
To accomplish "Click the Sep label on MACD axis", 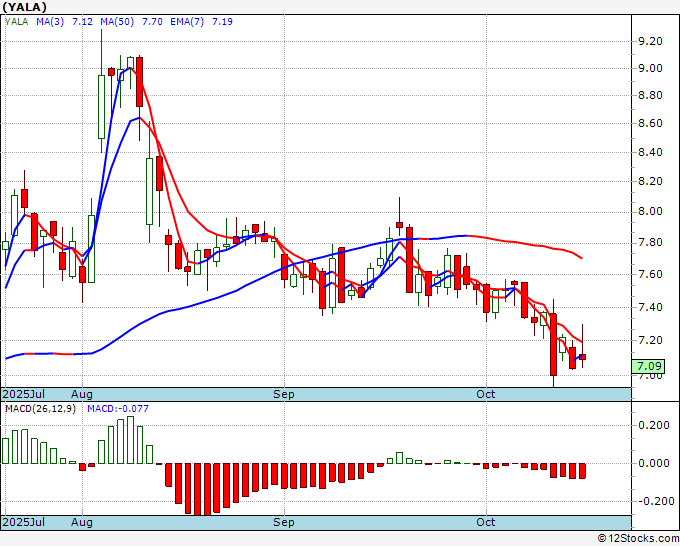I will pos(284,522).
